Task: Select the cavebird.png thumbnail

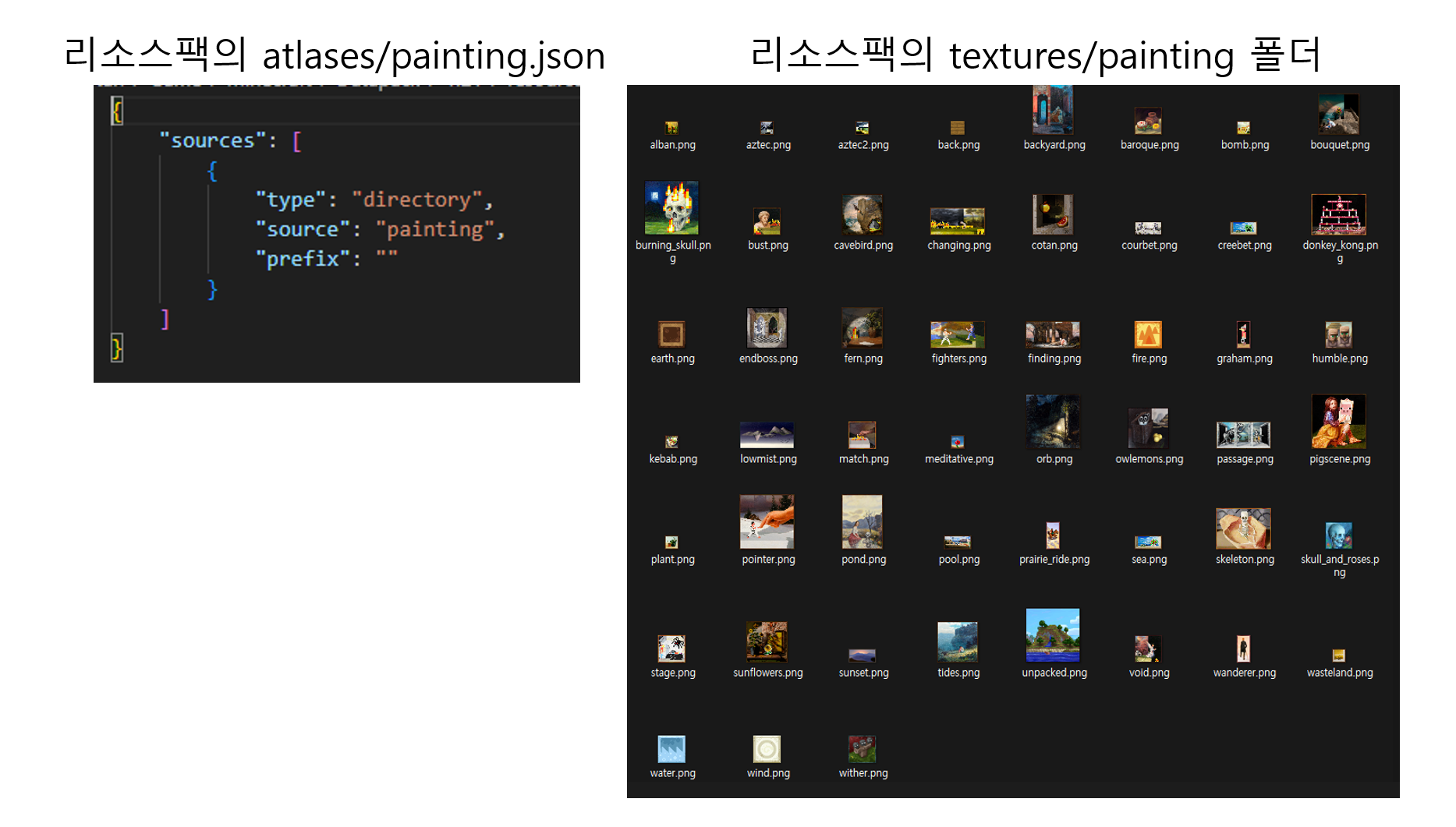Action: [863, 214]
